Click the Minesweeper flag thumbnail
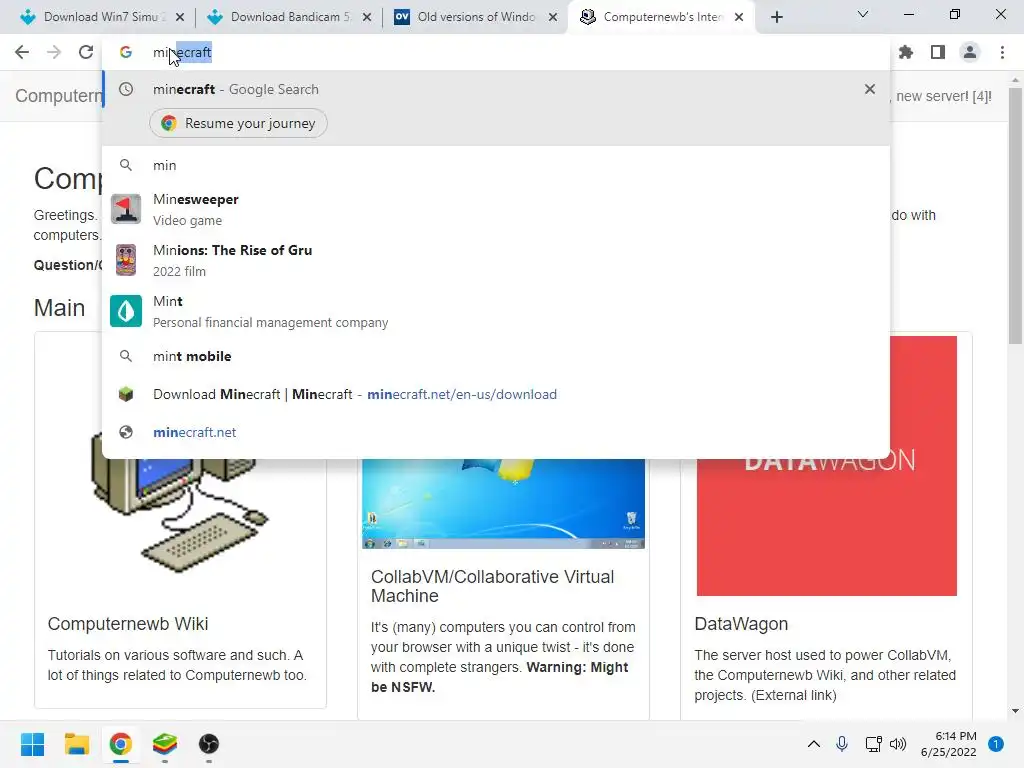1024x768 pixels. 126,209
